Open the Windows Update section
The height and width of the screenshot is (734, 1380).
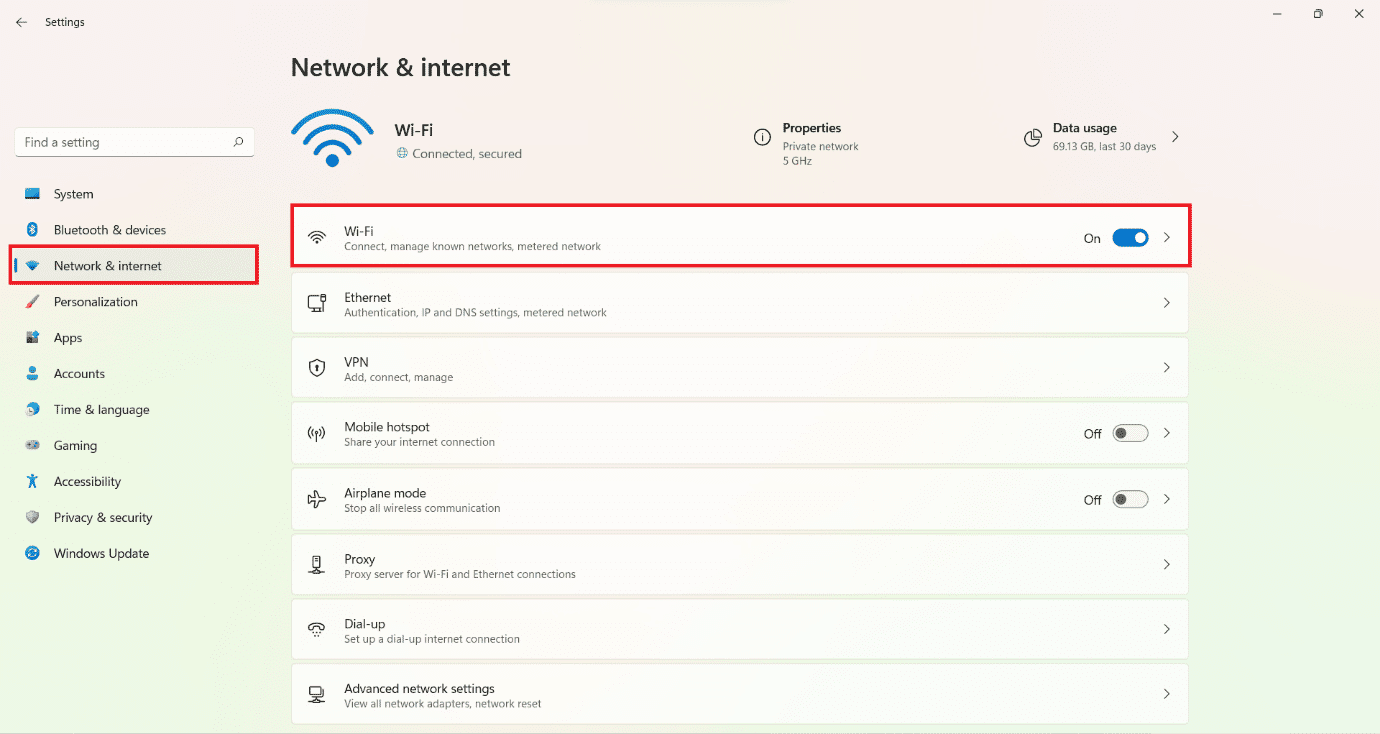(x=99, y=553)
